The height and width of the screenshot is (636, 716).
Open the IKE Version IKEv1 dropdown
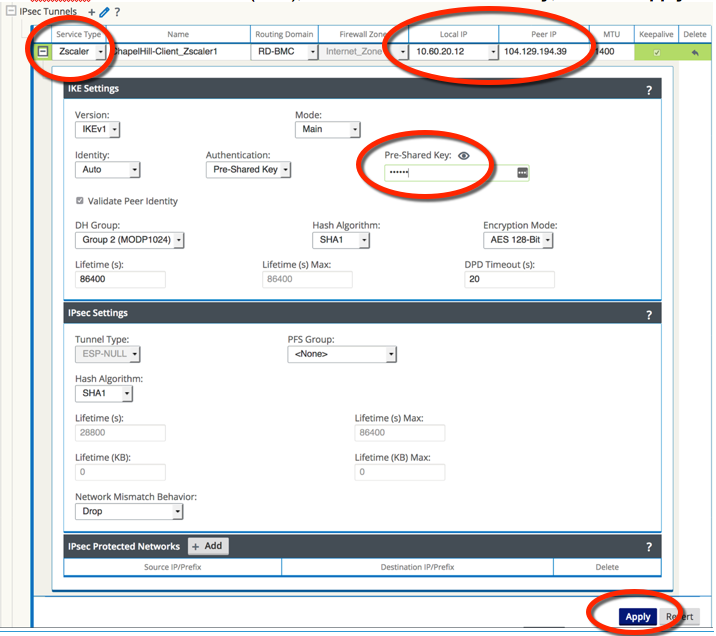pos(97,129)
